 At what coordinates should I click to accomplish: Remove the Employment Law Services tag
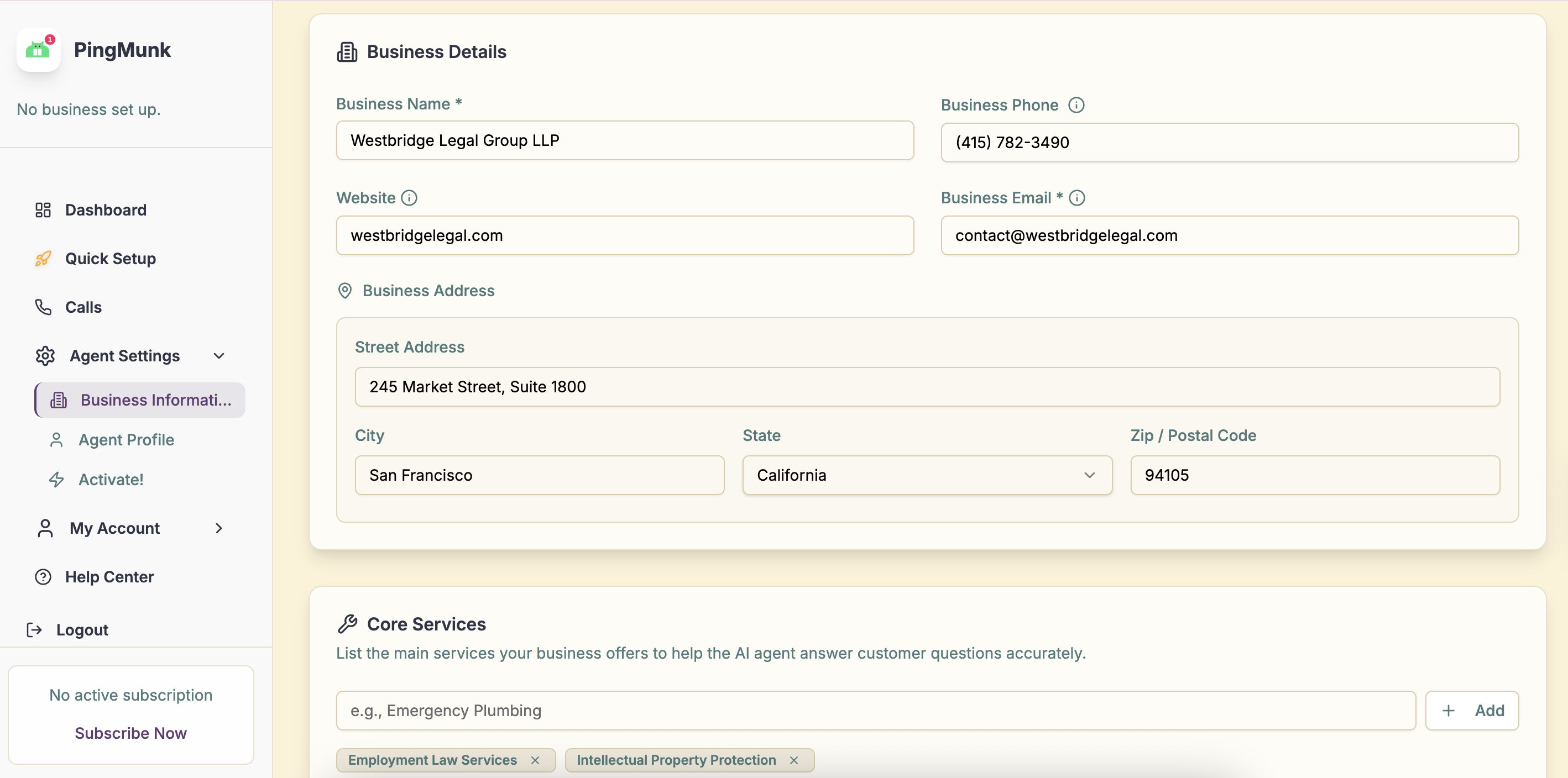pos(535,760)
